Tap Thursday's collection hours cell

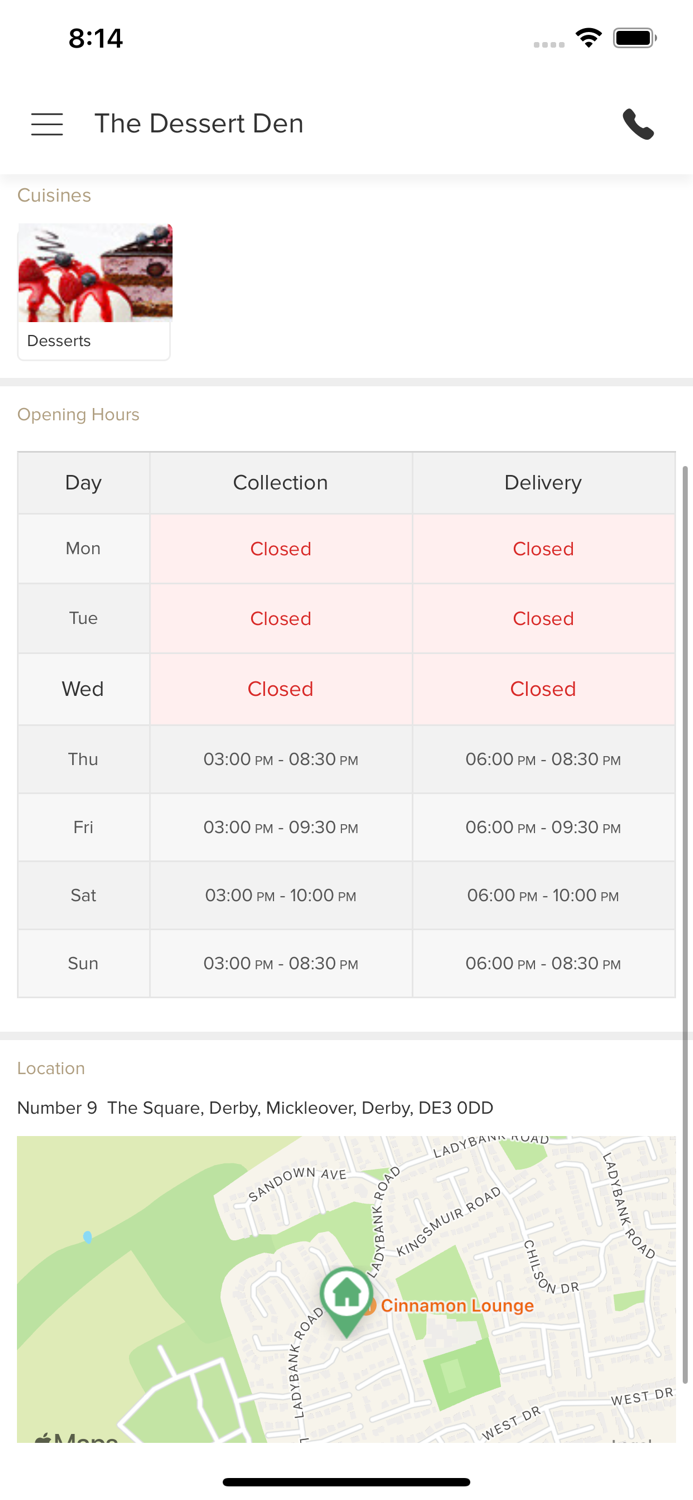(280, 760)
